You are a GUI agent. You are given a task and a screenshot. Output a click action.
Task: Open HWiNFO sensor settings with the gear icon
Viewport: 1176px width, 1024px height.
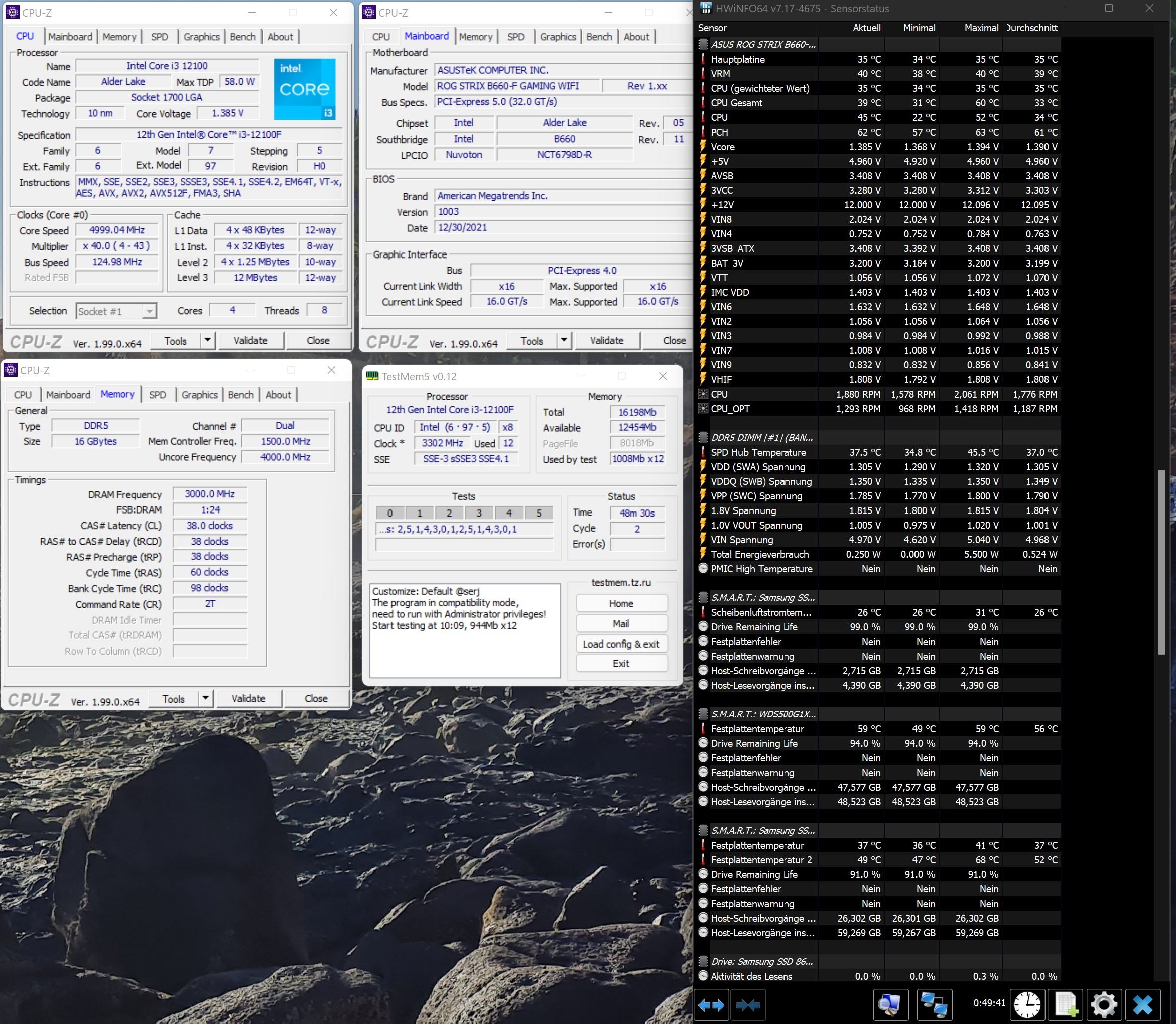[1104, 1004]
